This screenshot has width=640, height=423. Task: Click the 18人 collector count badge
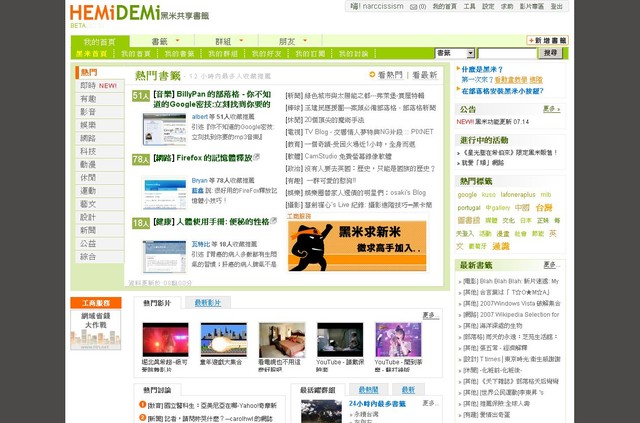(141, 223)
